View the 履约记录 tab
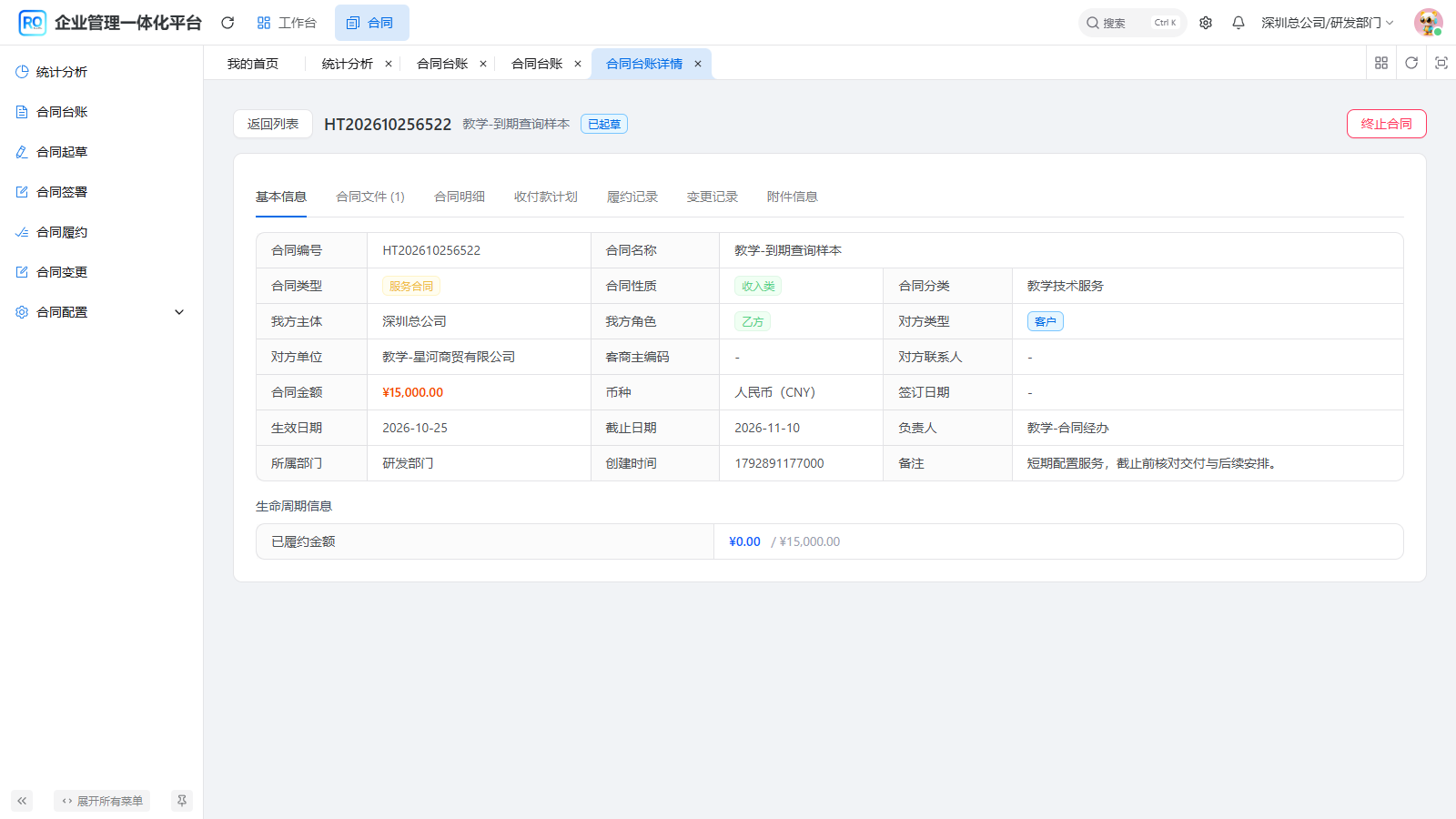The image size is (1456, 819). [x=632, y=197]
